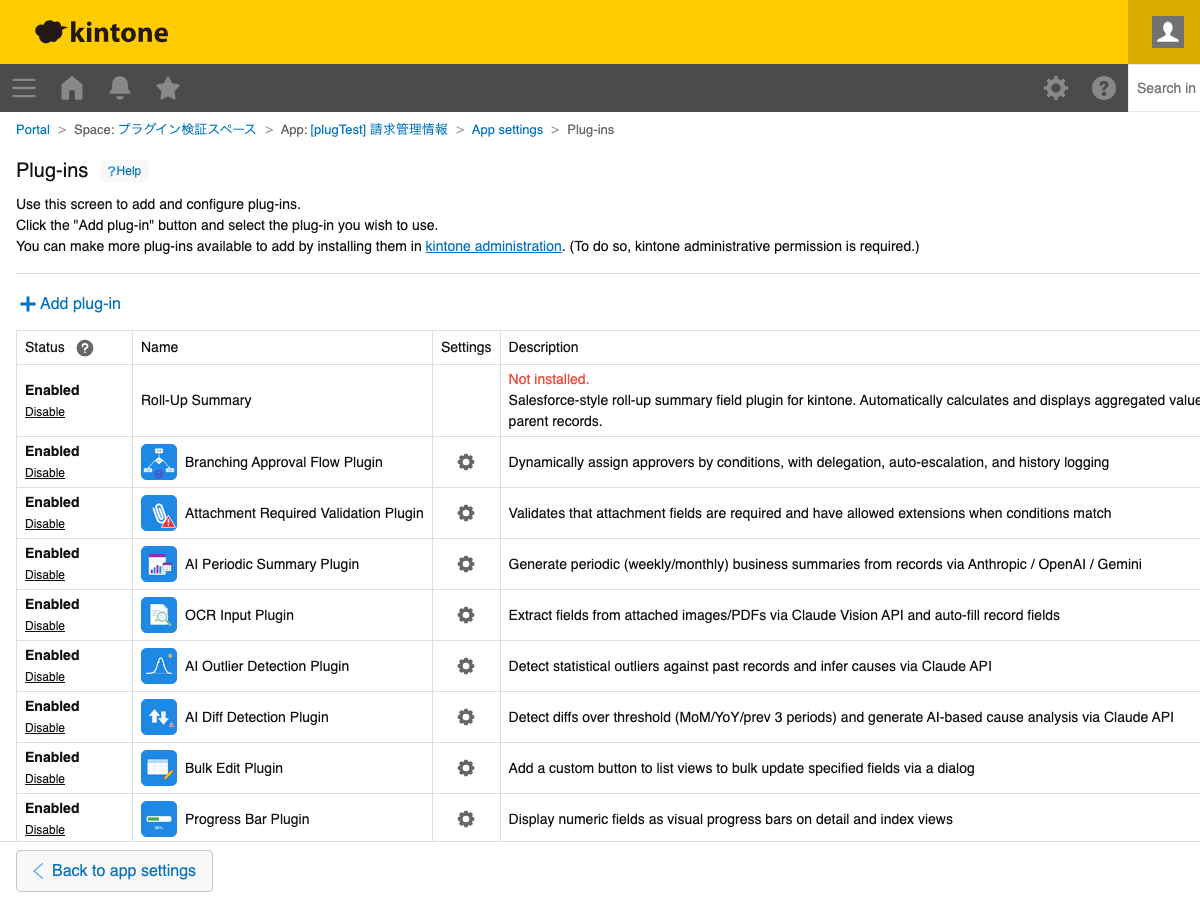Image resolution: width=1200 pixels, height=900 pixels.
Task: Open settings gear for Branching Approval Flow Plugin
Action: 466,462
